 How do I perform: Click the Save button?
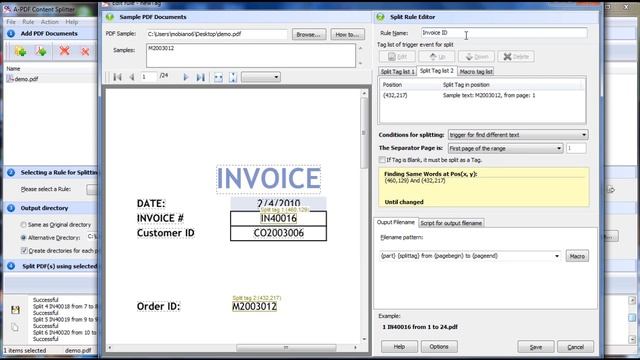click(x=536, y=347)
